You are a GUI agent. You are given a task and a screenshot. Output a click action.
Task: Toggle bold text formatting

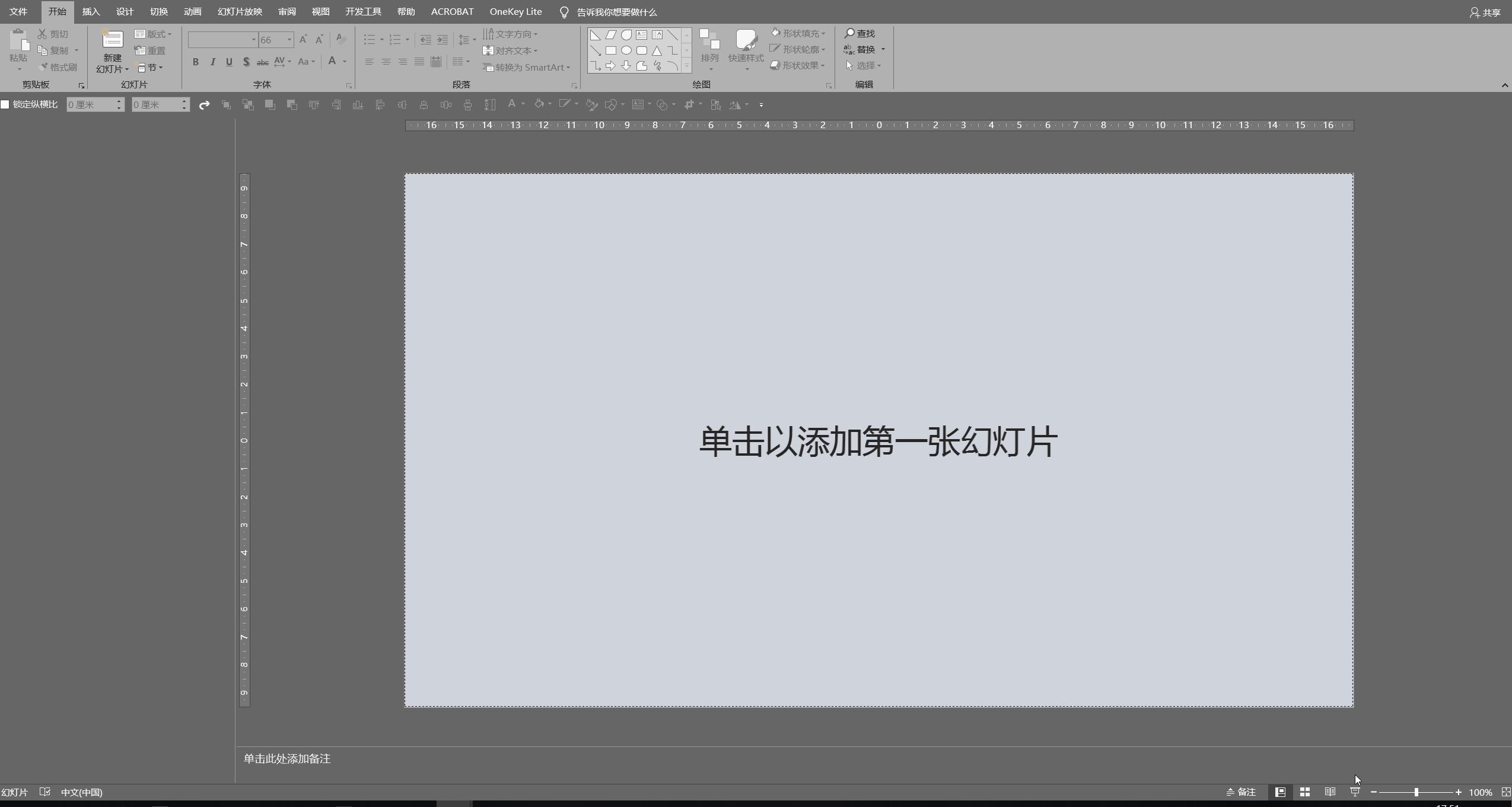pyautogui.click(x=195, y=61)
